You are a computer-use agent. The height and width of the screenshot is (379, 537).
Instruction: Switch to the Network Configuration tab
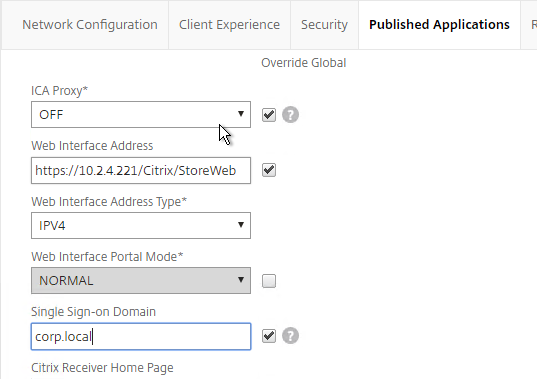(x=90, y=25)
